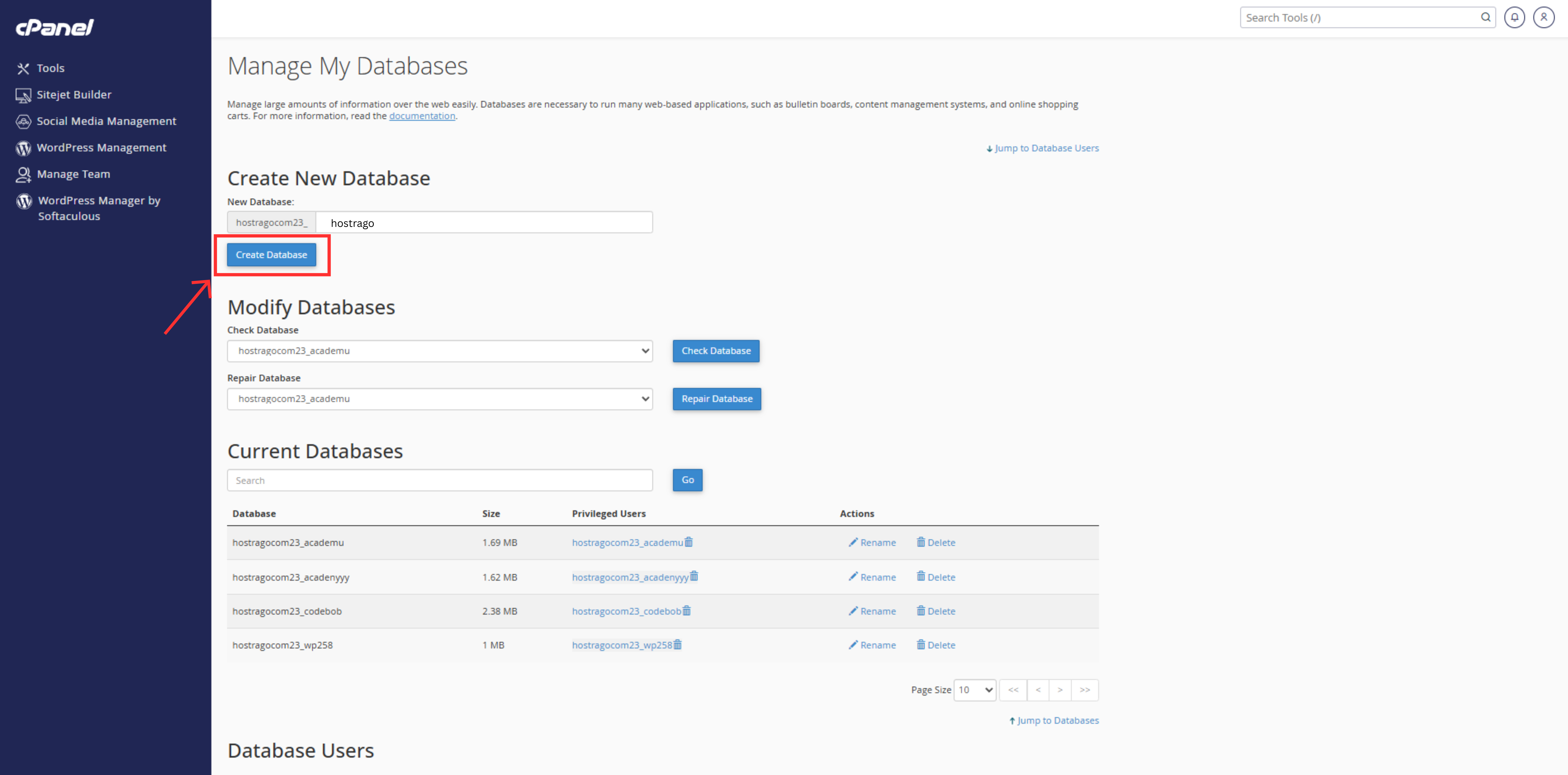
Task: Open privileged user hostragocom23_wp258
Action: (x=622, y=645)
